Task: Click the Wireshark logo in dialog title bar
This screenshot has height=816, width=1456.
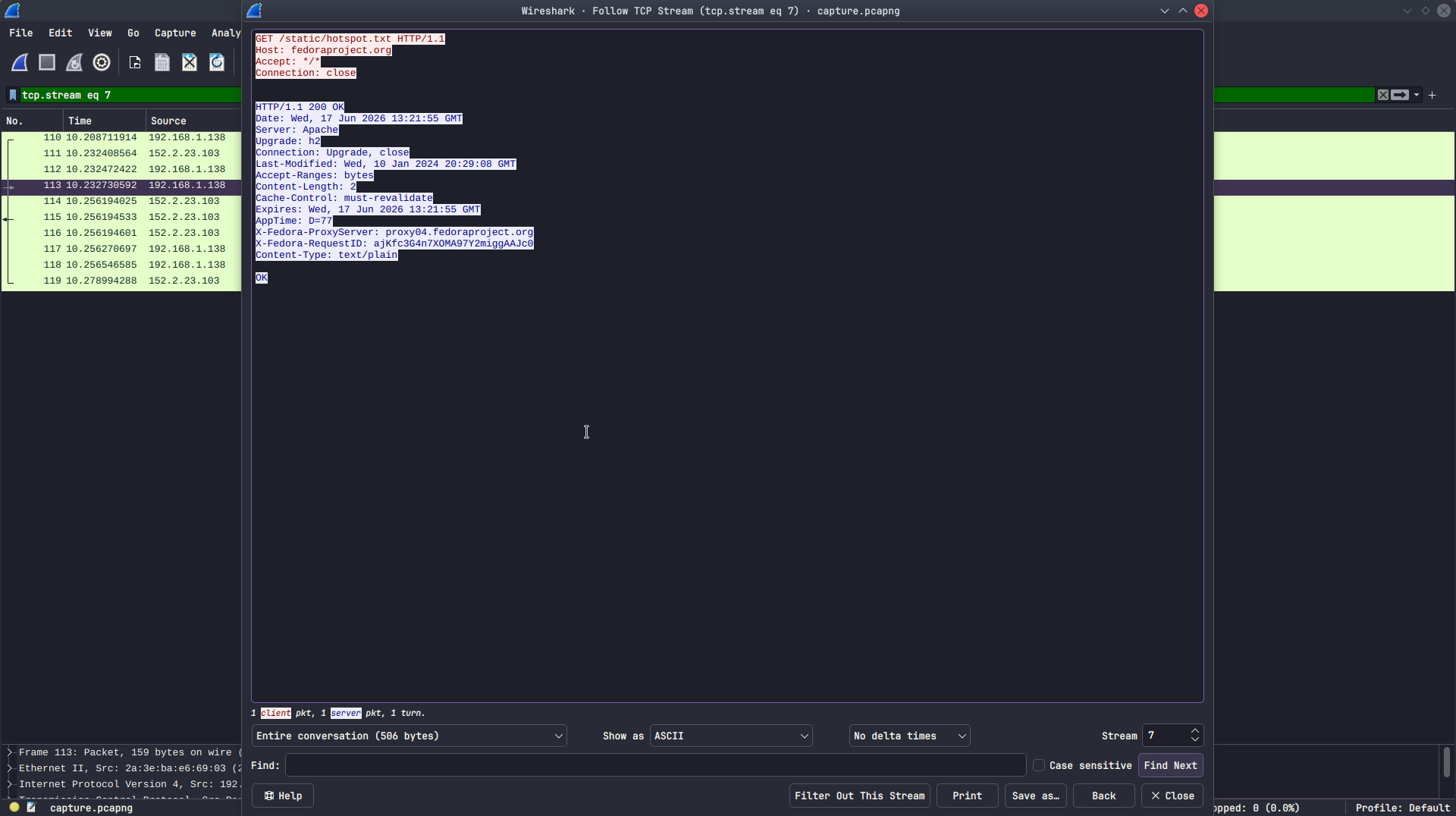Action: 254,11
